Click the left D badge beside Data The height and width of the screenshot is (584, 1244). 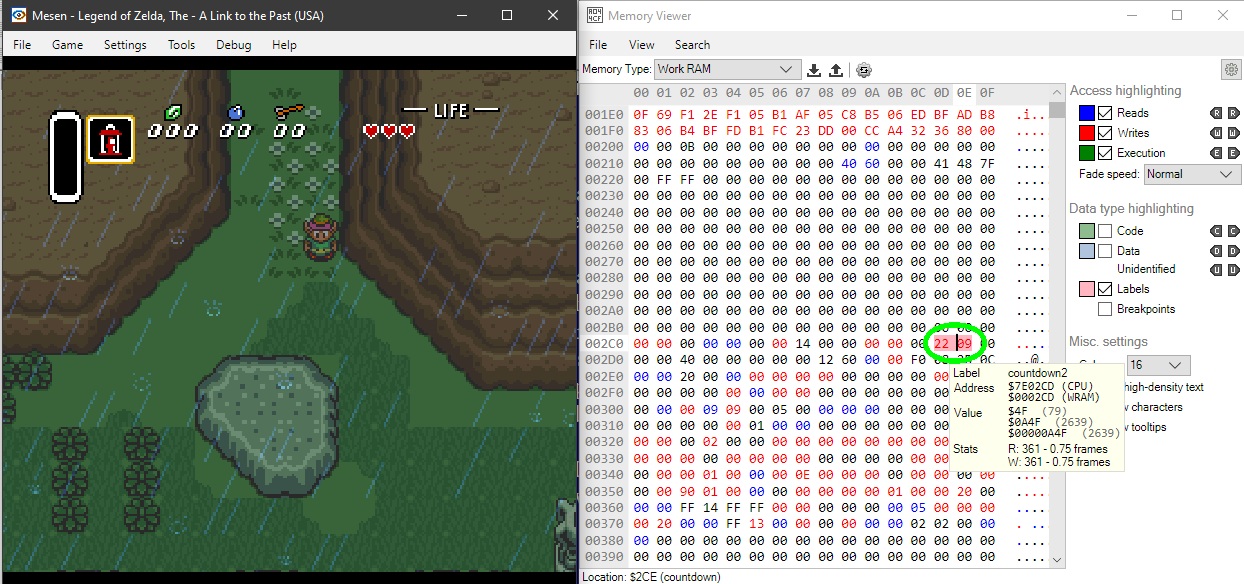tap(1217, 251)
